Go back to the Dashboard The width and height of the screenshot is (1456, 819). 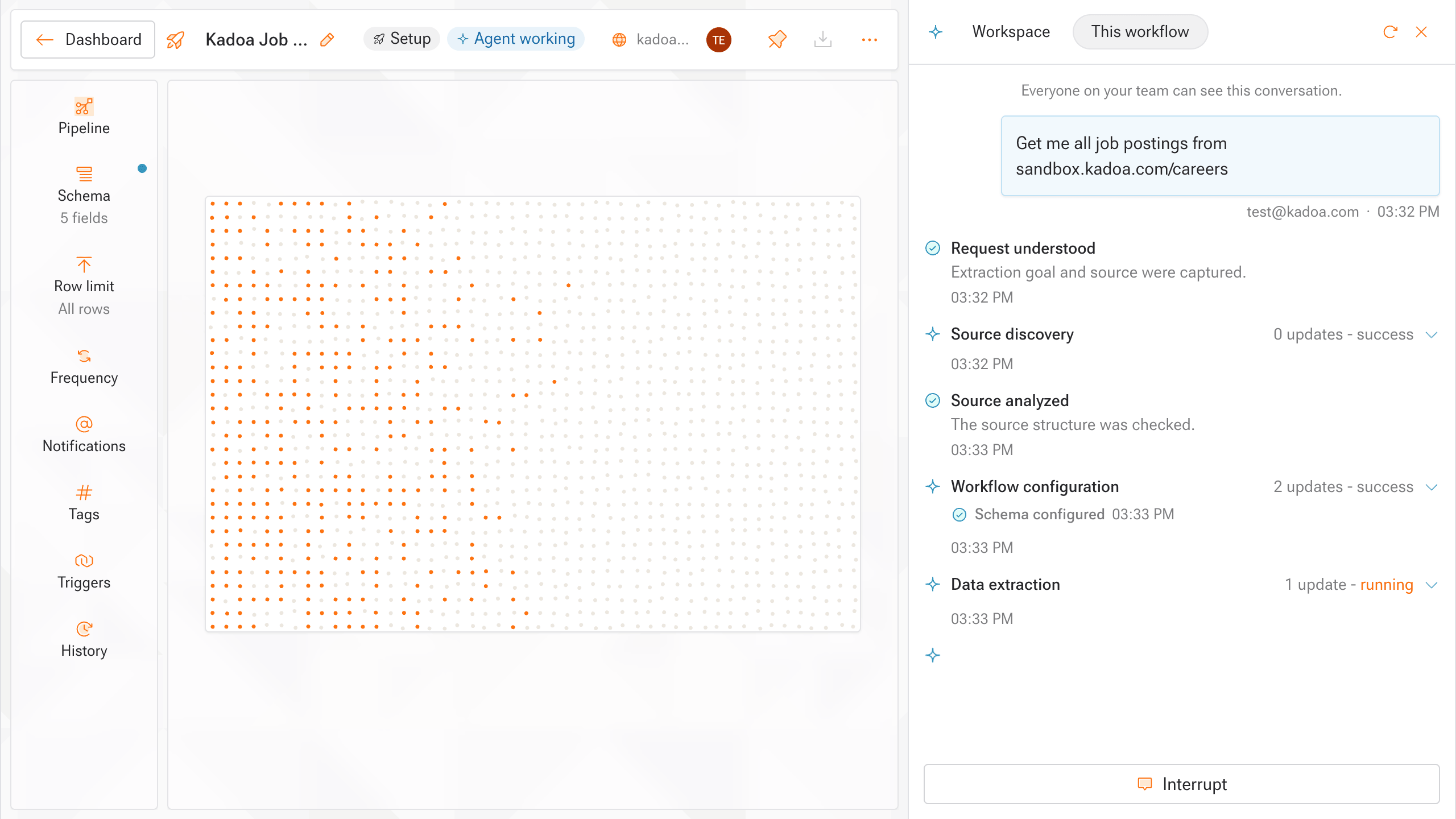click(88, 39)
